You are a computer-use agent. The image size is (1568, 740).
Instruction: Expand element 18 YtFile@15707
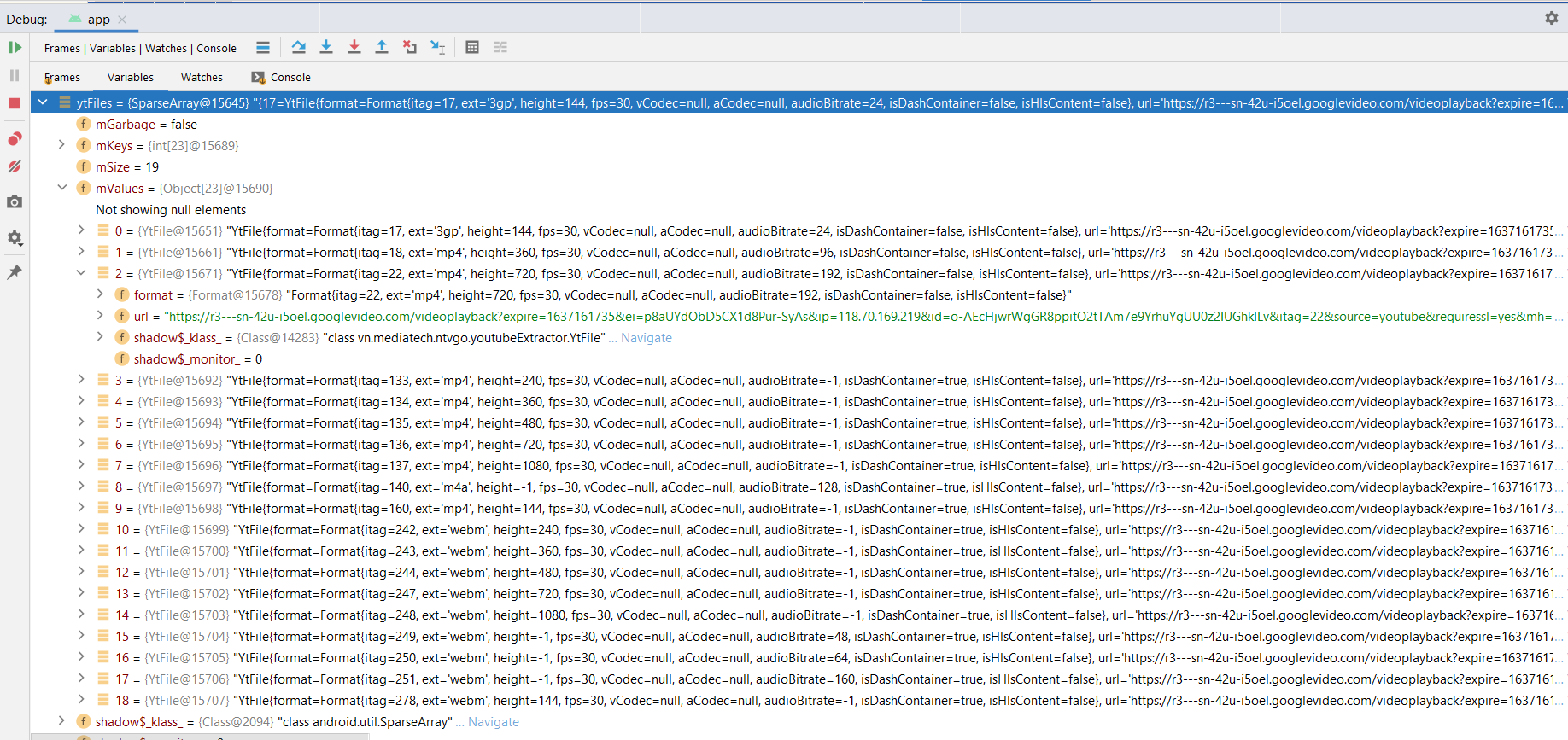(81, 700)
